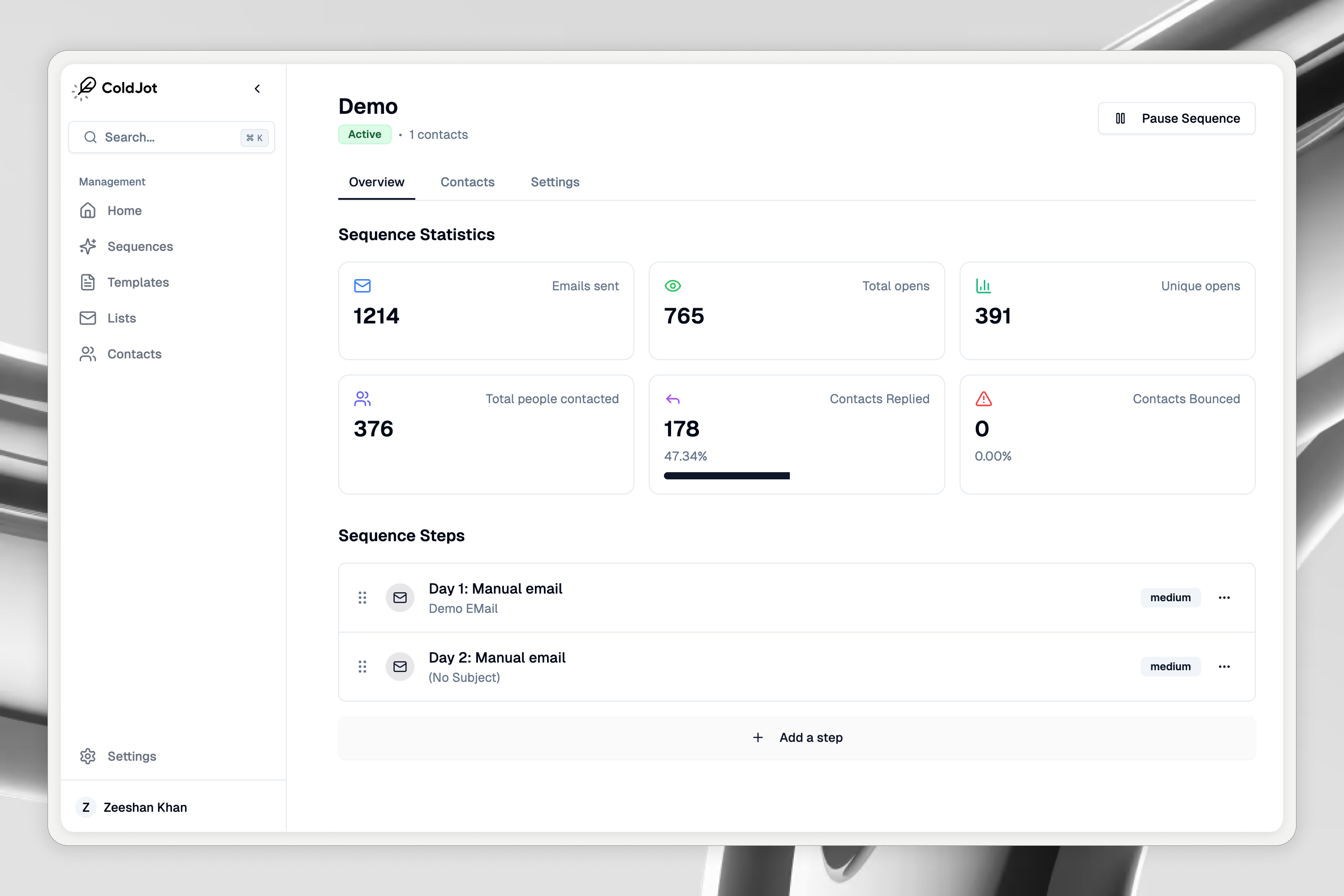Switch to the sequence Settings tab

555,182
